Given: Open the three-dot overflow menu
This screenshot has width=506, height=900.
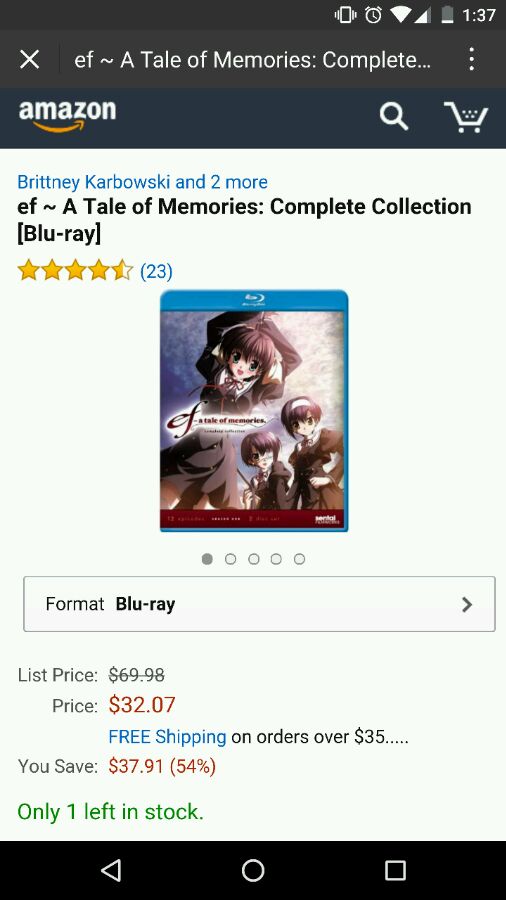Looking at the screenshot, I should [471, 59].
